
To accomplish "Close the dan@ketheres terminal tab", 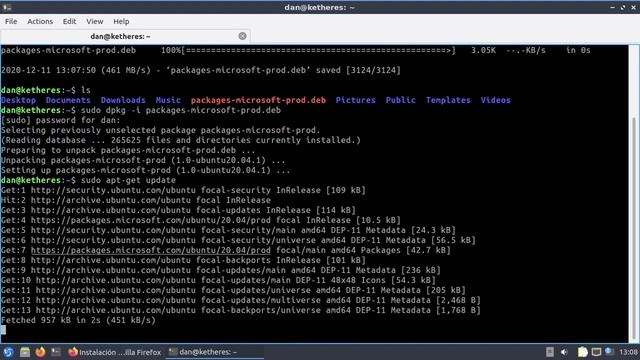I will tap(242, 36).
